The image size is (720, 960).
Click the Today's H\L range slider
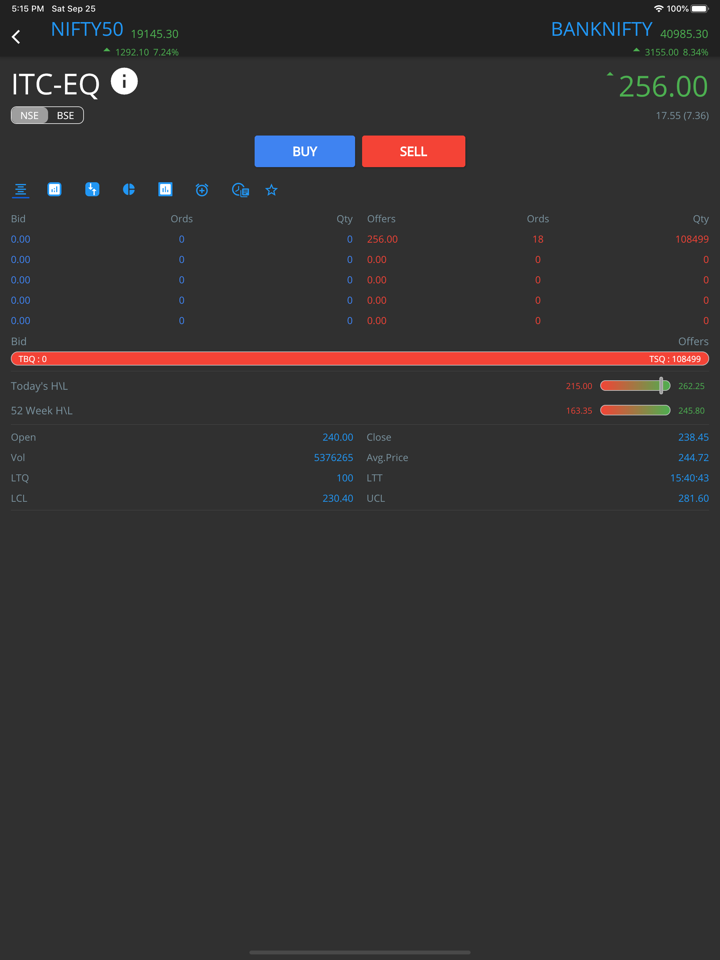(x=635, y=386)
